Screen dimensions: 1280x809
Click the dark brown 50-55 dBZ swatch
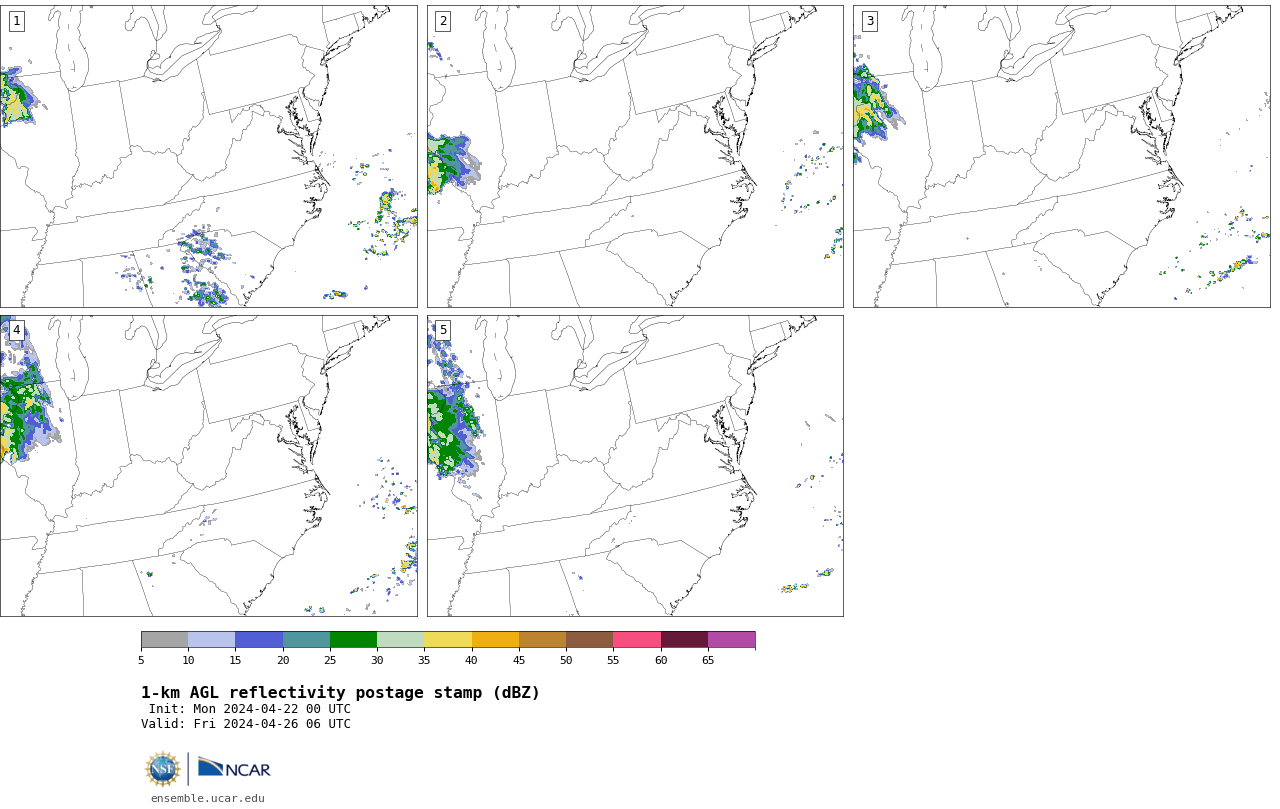coord(589,640)
